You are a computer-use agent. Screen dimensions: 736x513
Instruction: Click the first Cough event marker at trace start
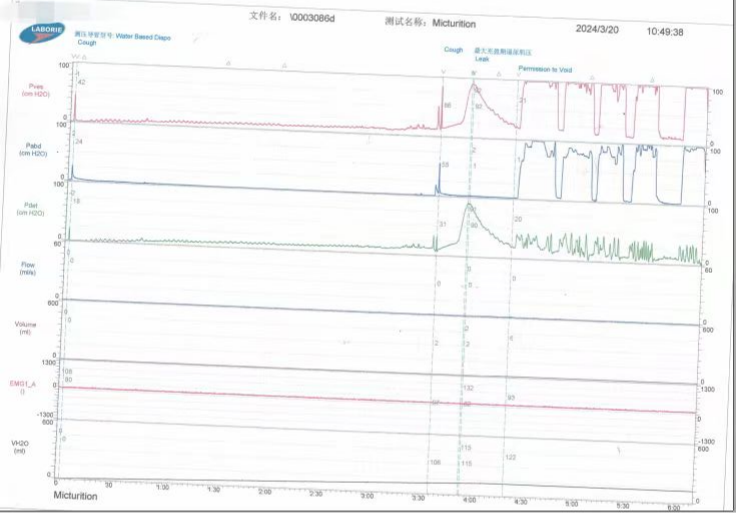87,44
